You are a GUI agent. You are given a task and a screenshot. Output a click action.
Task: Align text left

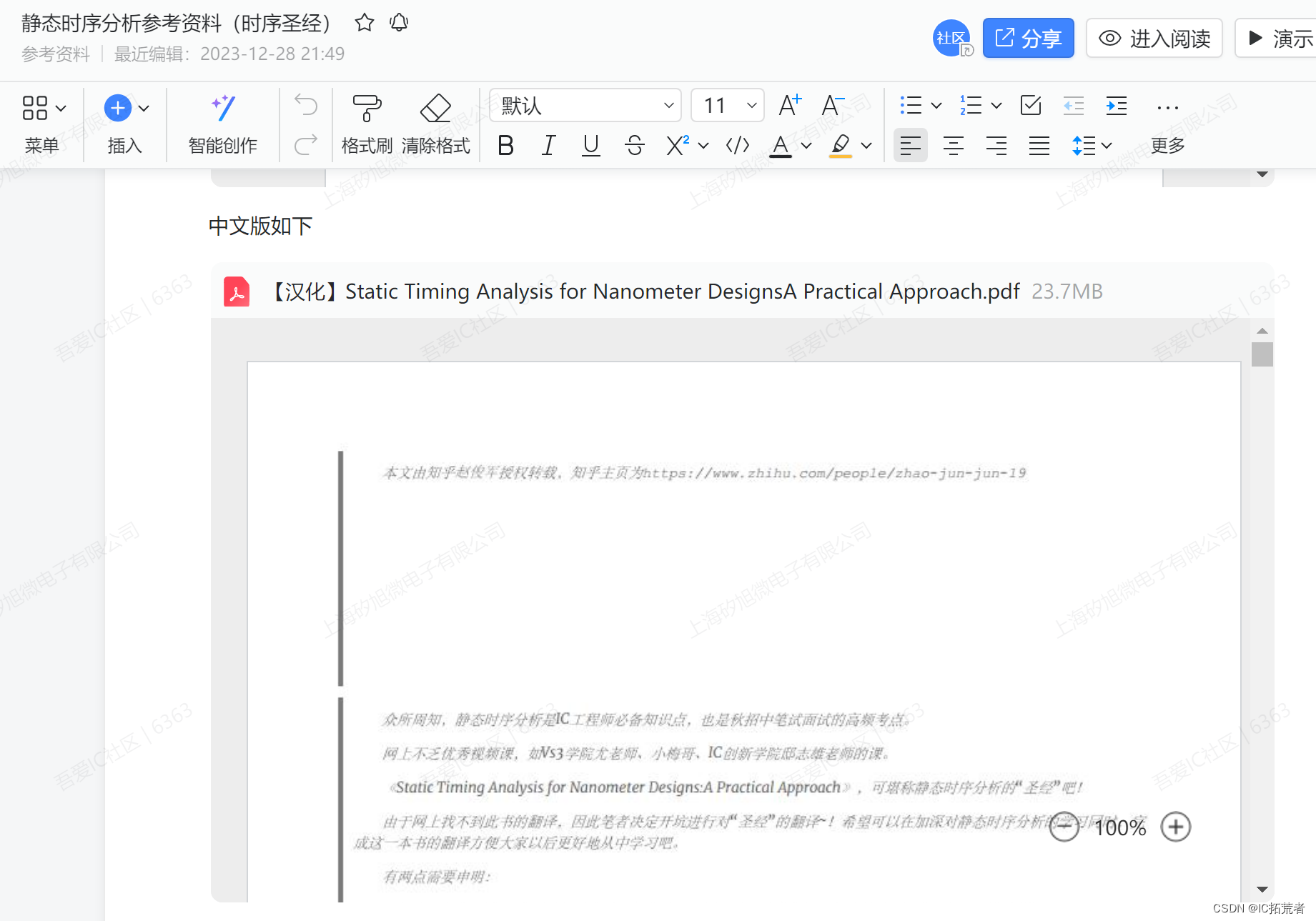click(x=911, y=146)
